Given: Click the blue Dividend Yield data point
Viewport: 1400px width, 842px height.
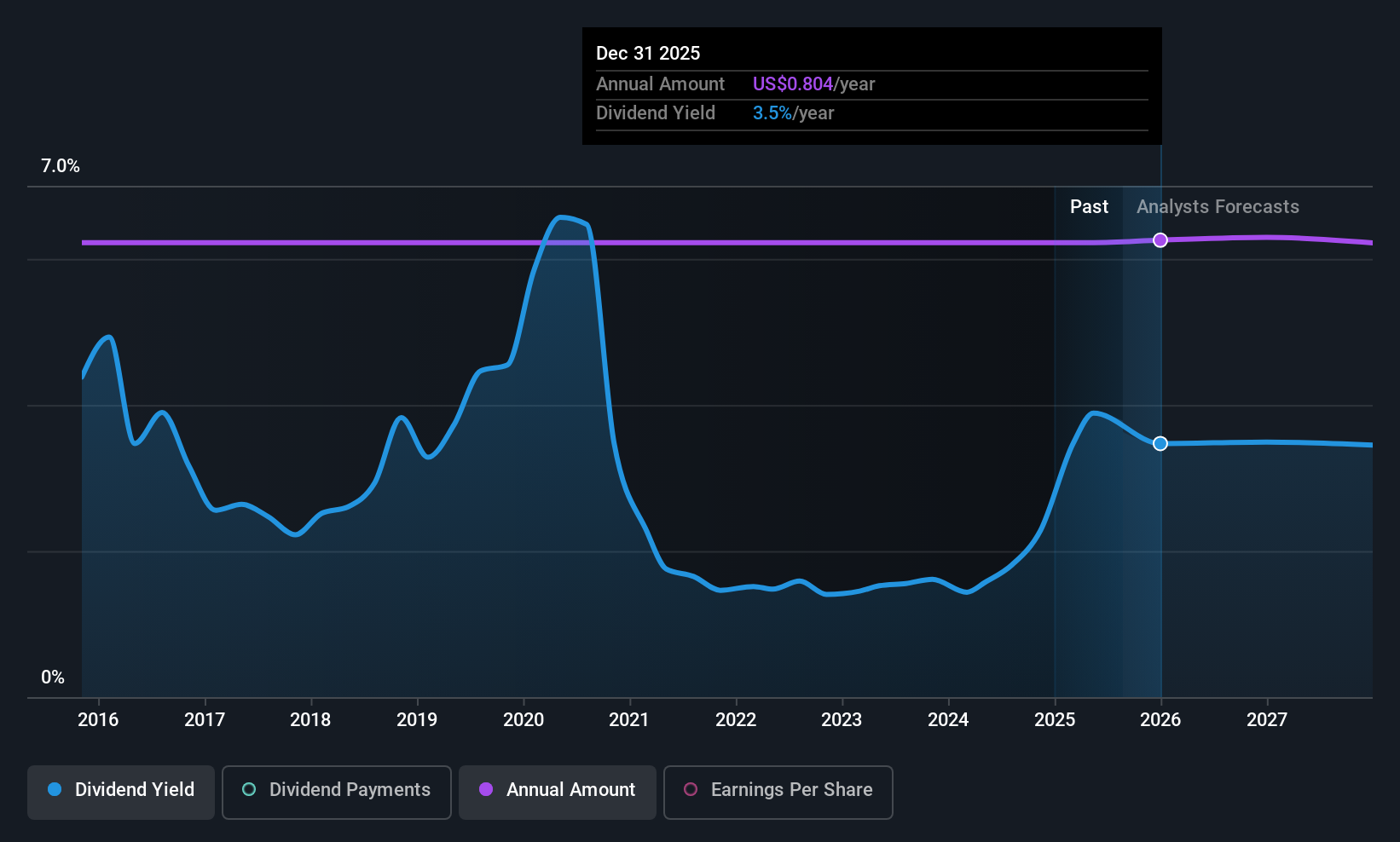Looking at the screenshot, I should pos(1160,443).
